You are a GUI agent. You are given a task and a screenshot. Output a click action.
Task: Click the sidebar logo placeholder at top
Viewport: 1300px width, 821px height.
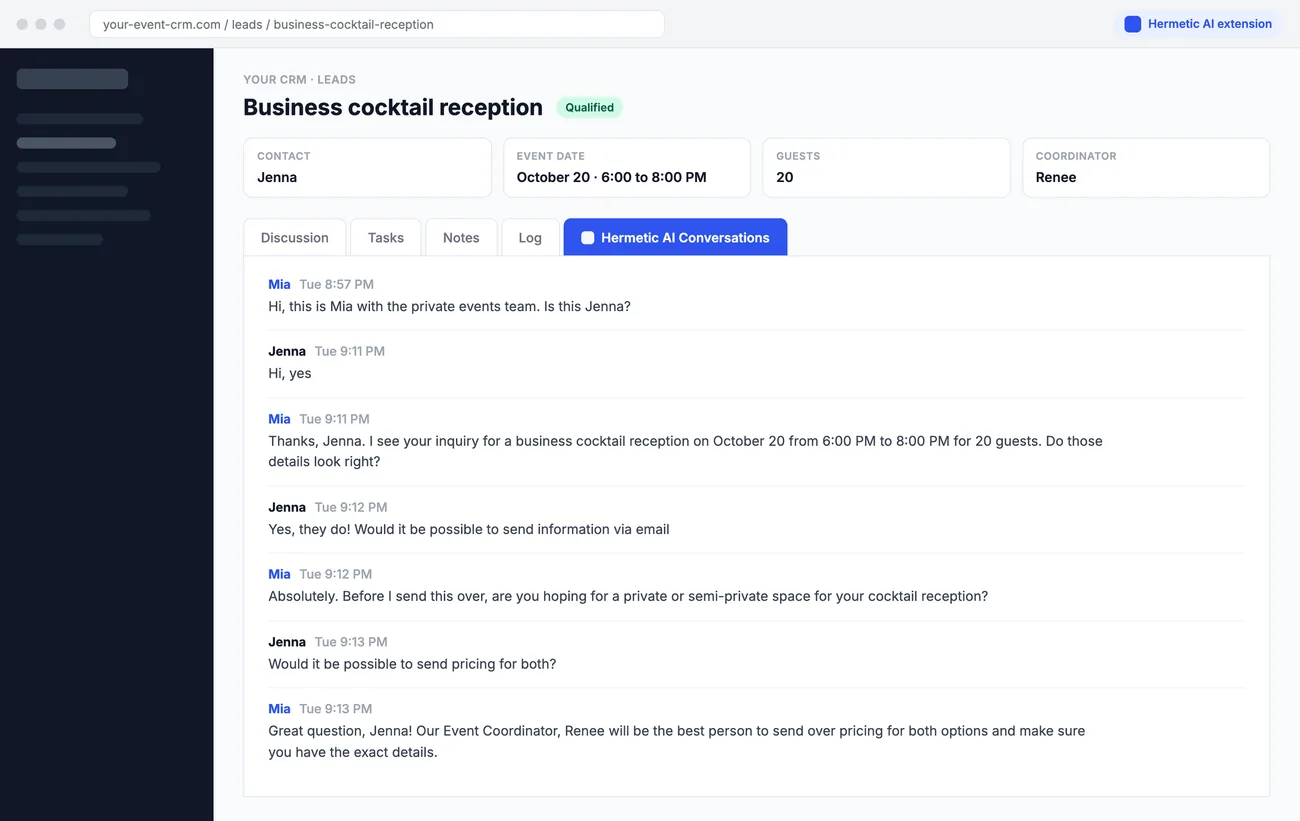(x=72, y=79)
